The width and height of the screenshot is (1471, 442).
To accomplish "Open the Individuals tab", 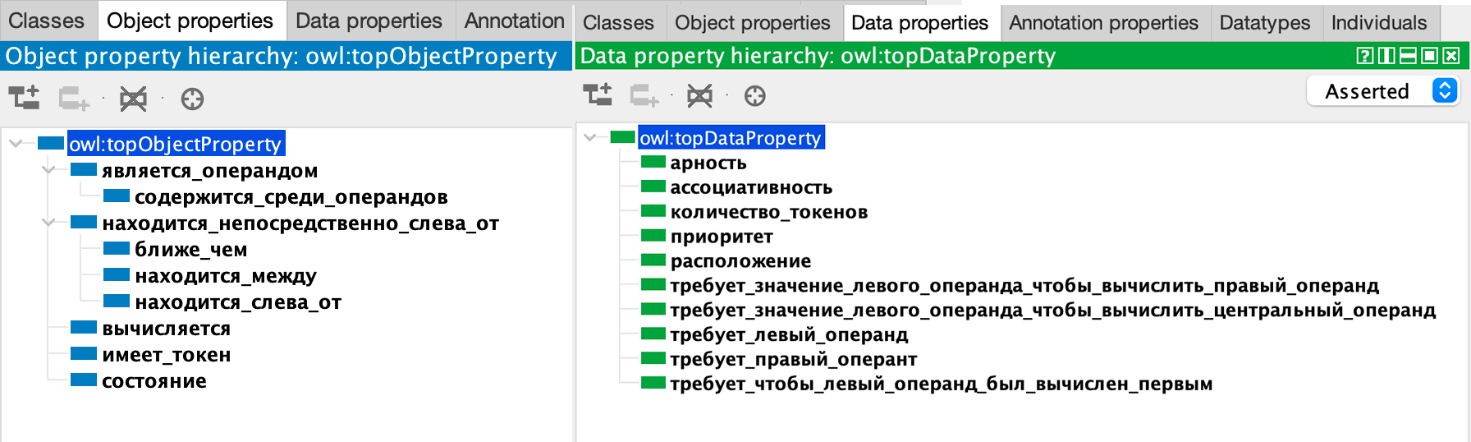I will tap(1379, 22).
